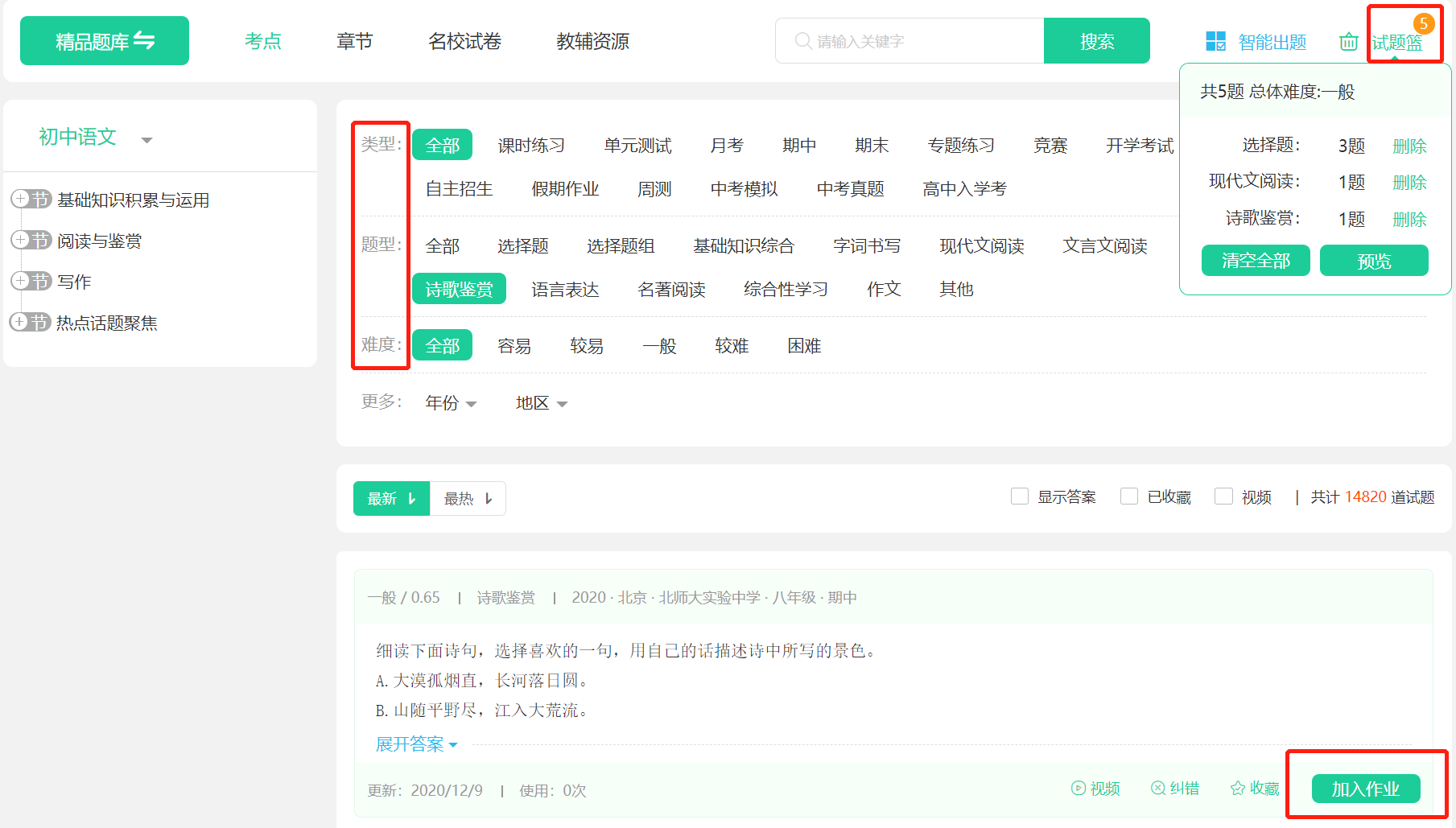Viewport: 1456px width, 828px height.
Task: Select 单元测试 type filter
Action: point(637,146)
